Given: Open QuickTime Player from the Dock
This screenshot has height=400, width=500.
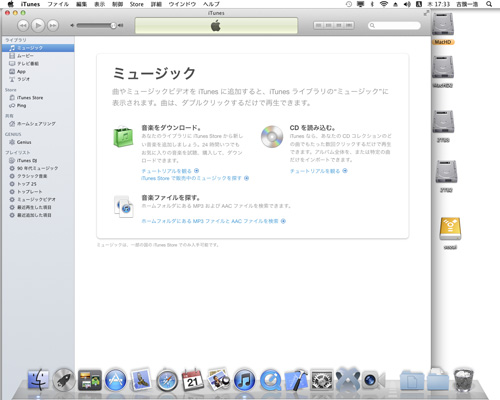Looking at the screenshot, I should (x=270, y=380).
